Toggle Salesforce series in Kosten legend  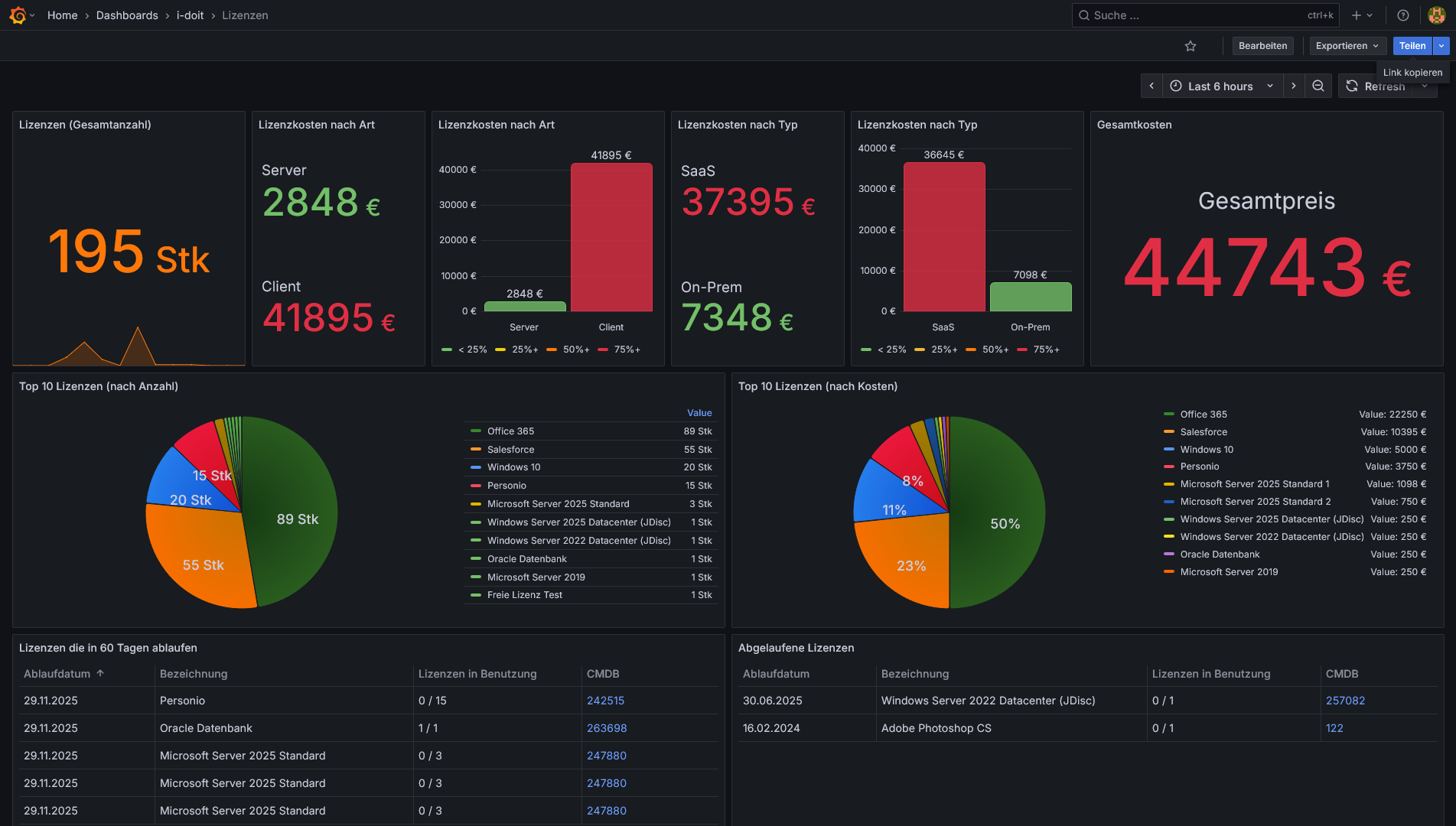click(1203, 432)
